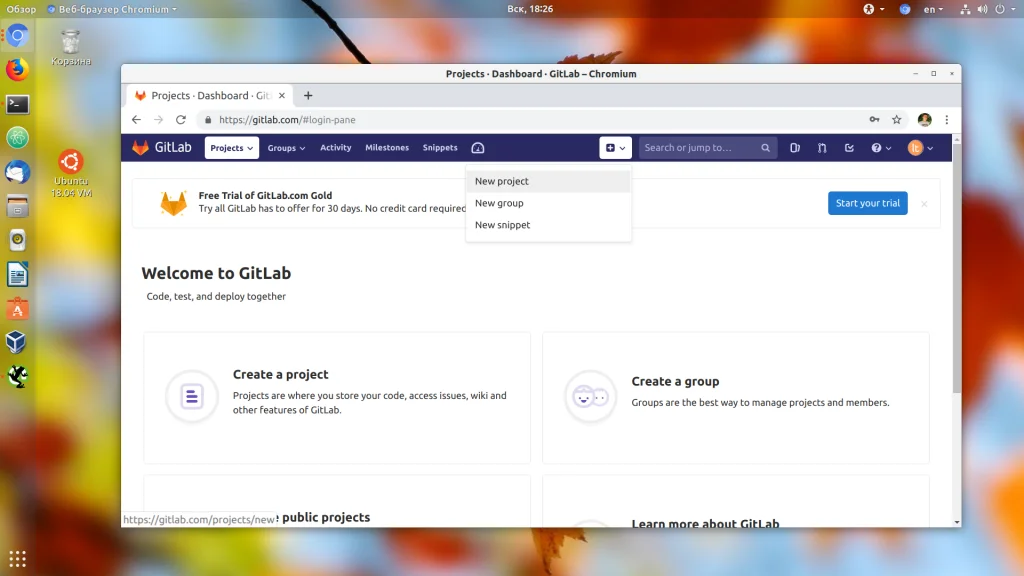Click the browser forward arrow

[x=159, y=120]
